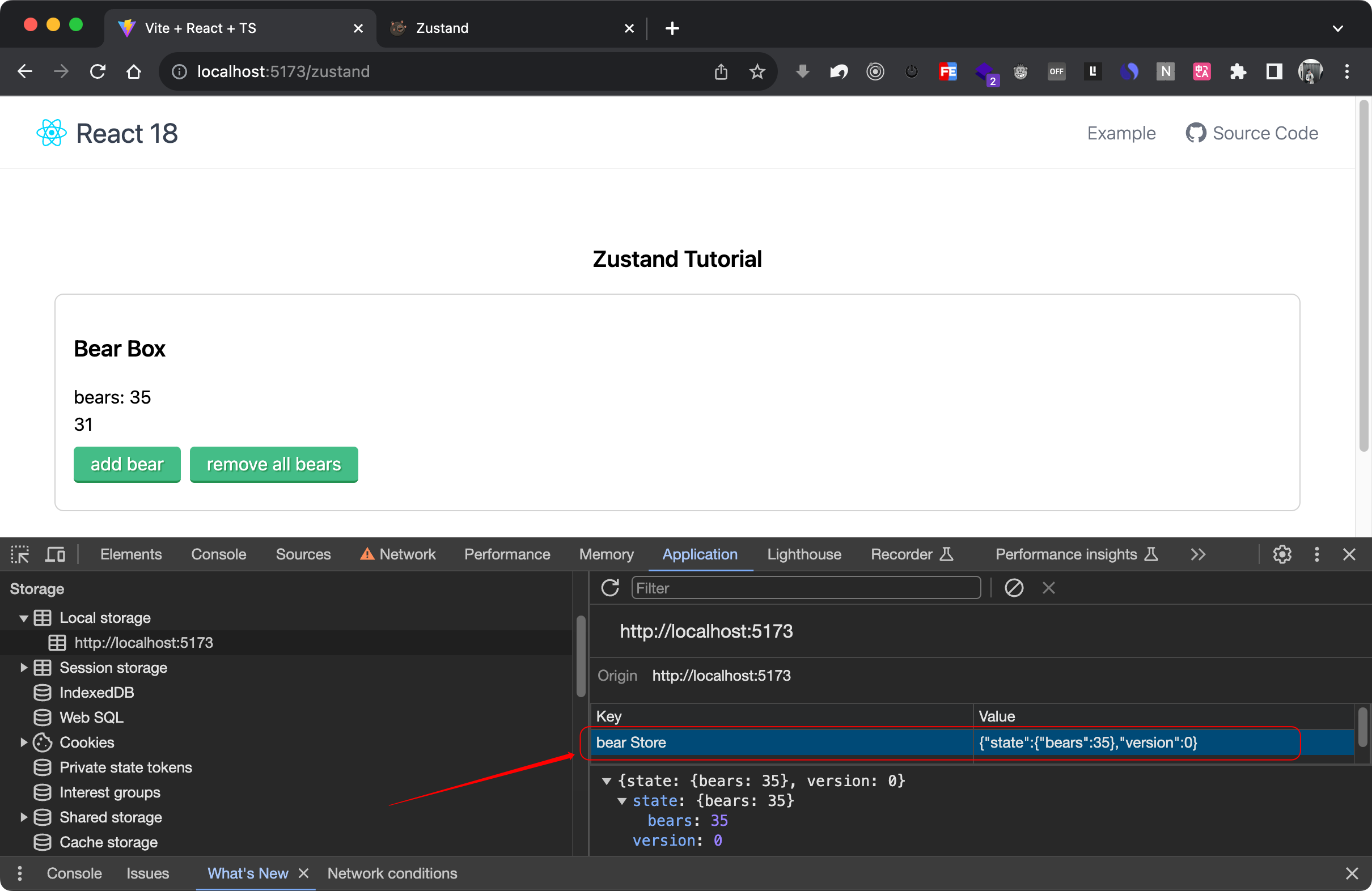Open DevTools settings gear

tap(1281, 554)
